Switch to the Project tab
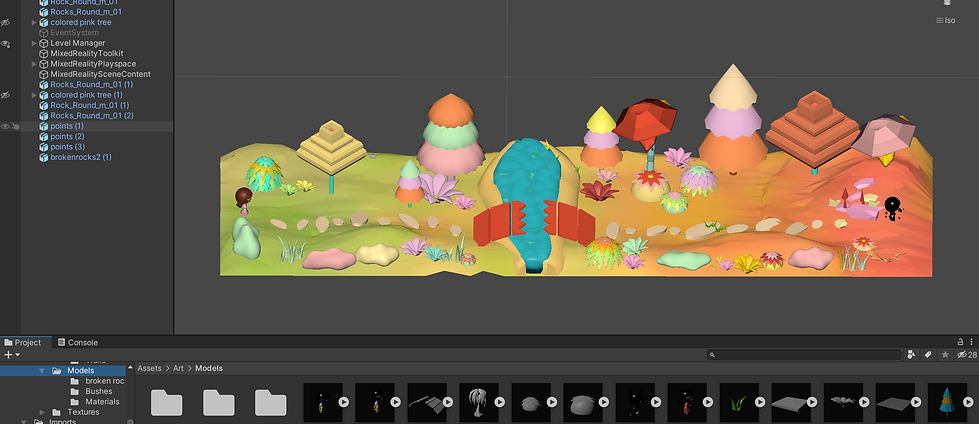Screen dimensions: 979x424 22,342
